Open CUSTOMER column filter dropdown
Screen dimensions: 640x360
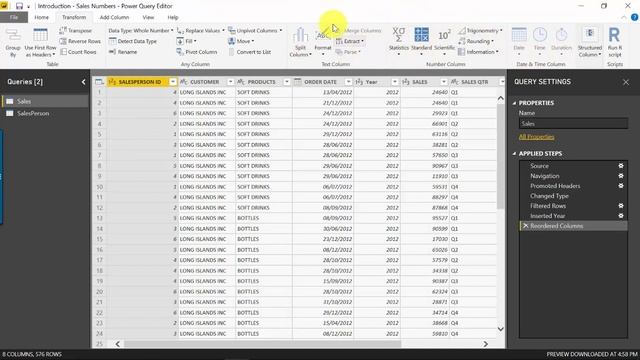click(230, 82)
